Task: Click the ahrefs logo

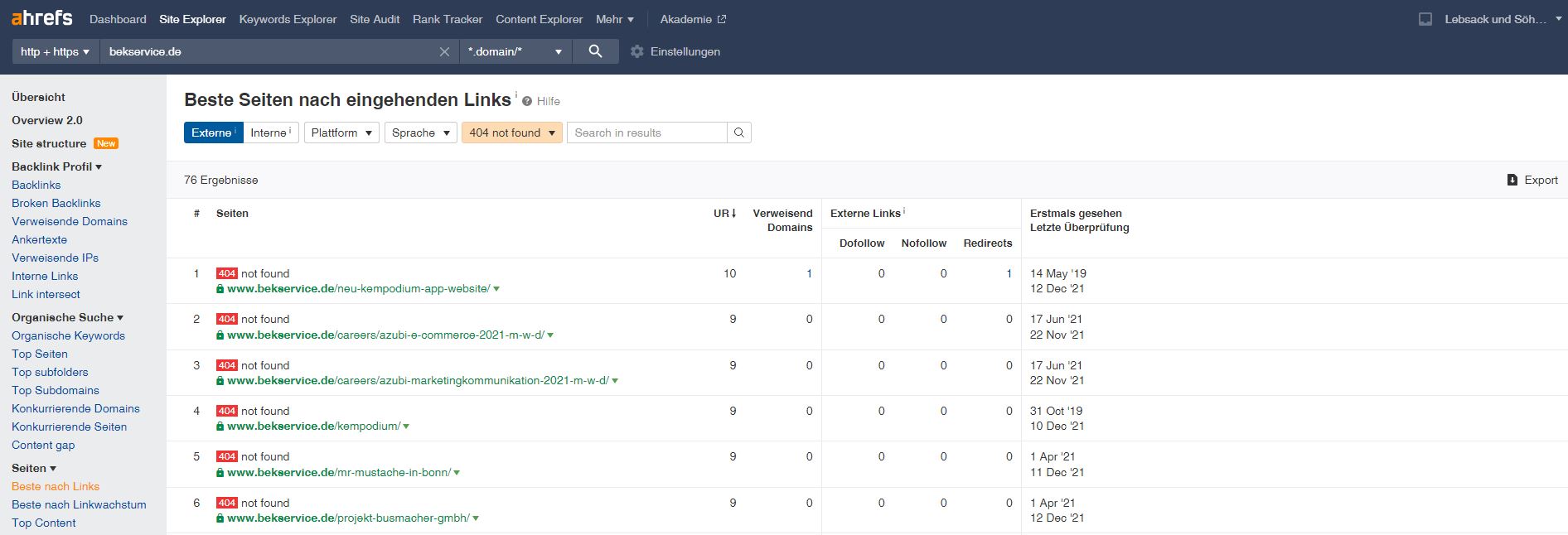Action: click(41, 17)
